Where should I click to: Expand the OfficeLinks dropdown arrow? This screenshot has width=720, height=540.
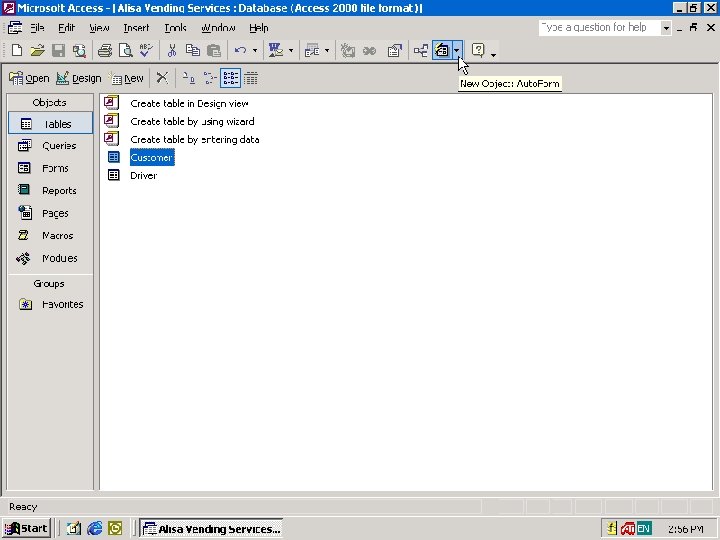point(291,50)
